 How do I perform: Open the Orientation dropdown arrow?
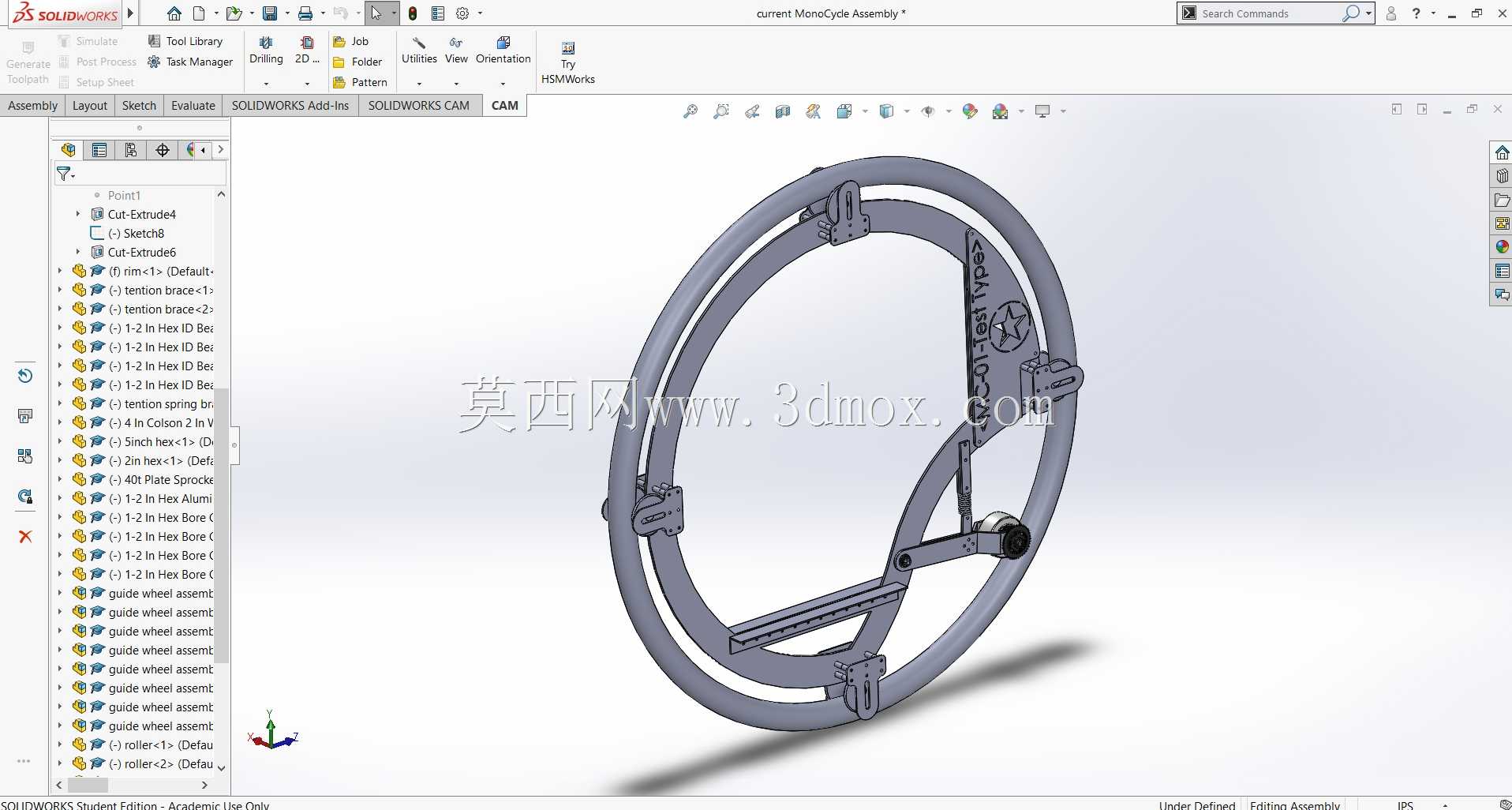point(503,83)
